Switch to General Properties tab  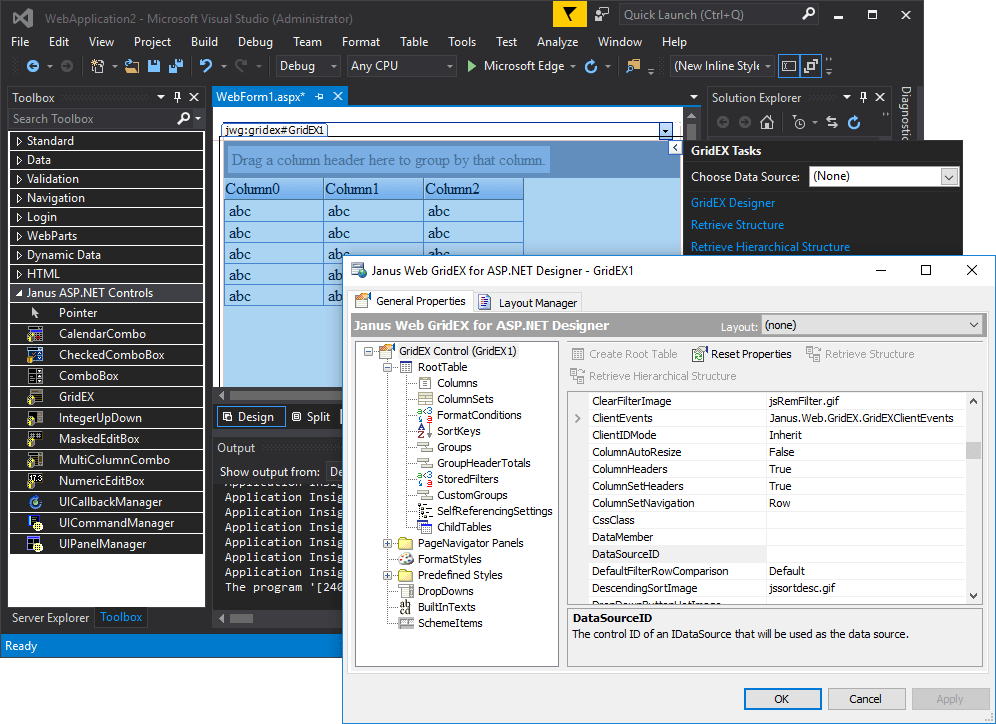point(410,301)
